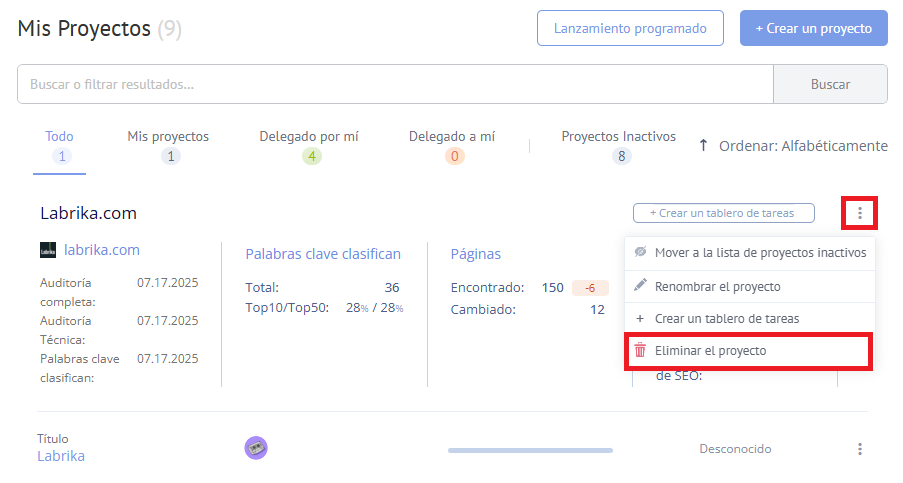Click the sort direction arrow icon
The width and height of the screenshot is (903, 483).
click(703, 145)
